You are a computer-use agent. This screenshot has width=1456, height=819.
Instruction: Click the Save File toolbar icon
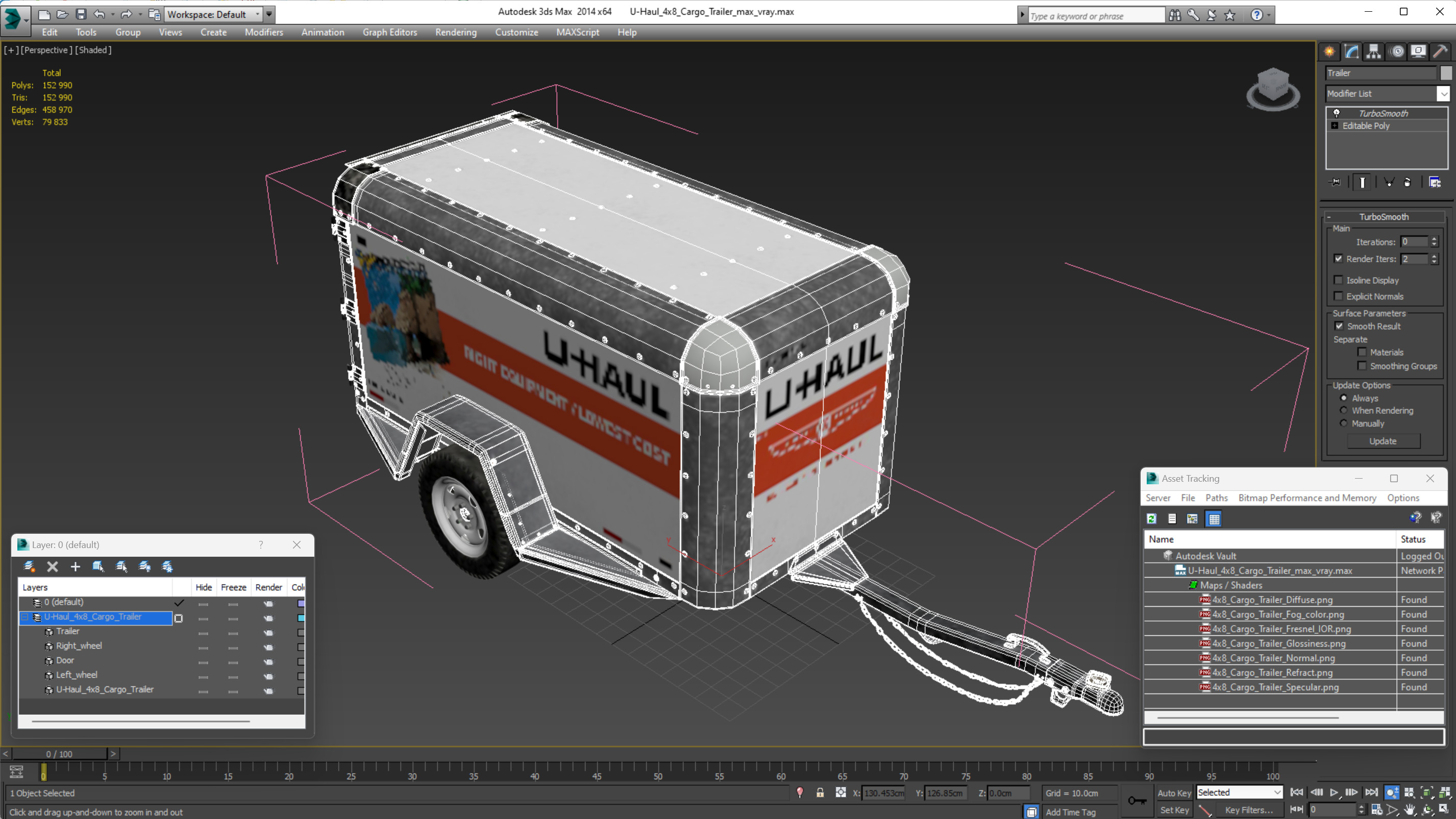(81, 14)
